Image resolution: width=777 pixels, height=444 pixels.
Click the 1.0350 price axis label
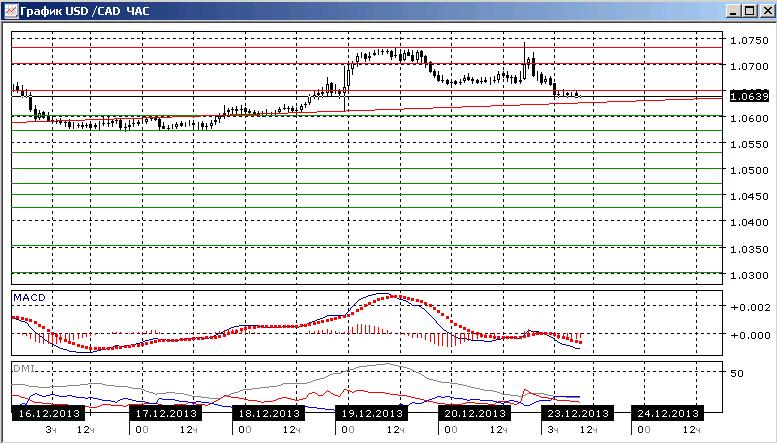point(749,249)
